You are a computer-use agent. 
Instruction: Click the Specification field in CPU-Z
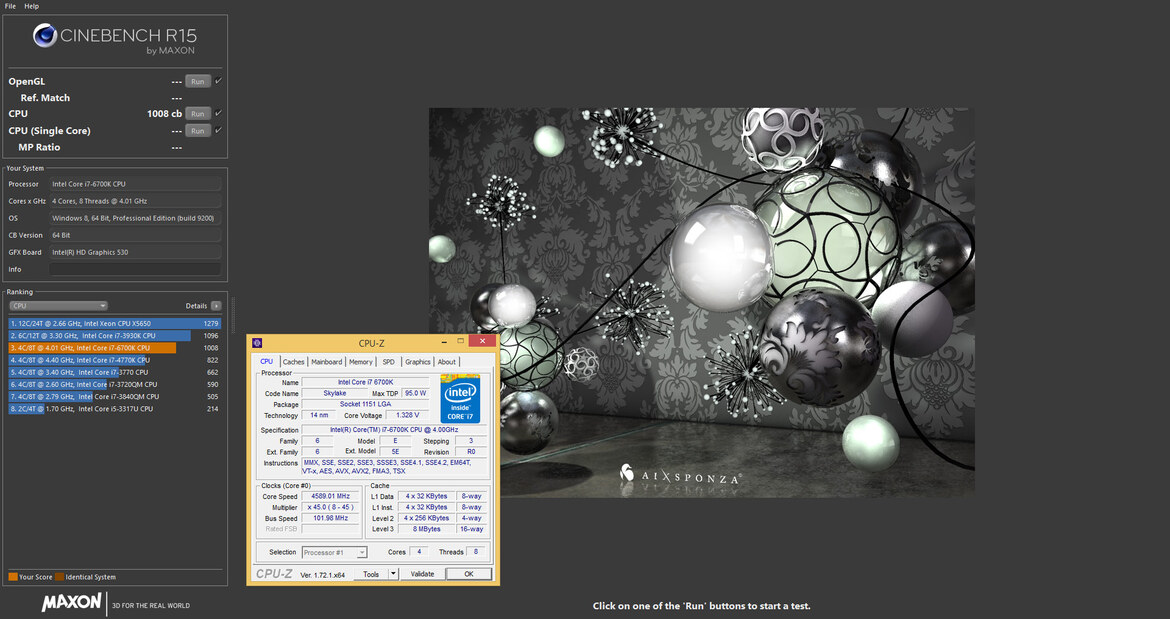(x=394, y=430)
